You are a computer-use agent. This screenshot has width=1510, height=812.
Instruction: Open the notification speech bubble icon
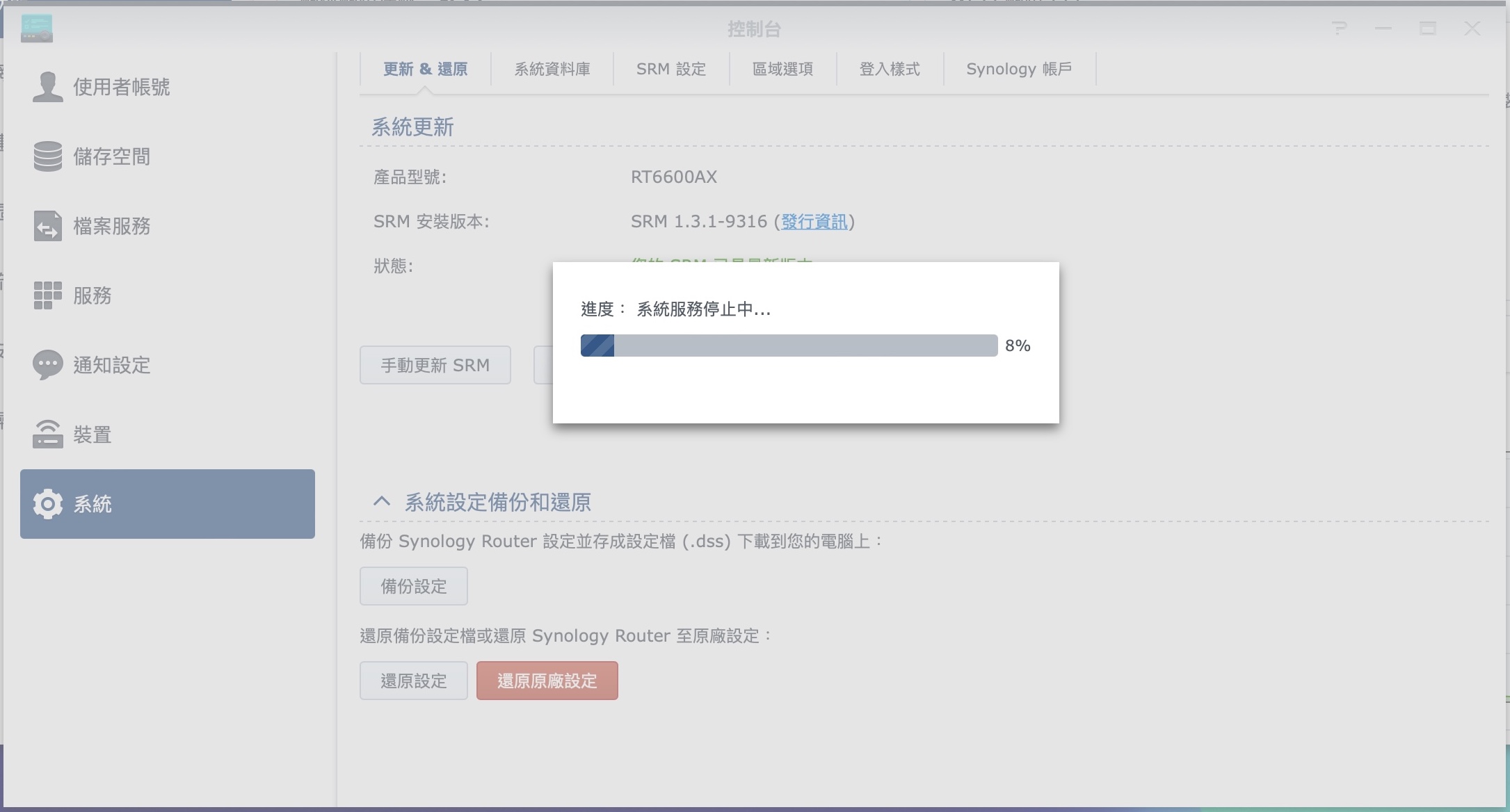point(47,365)
